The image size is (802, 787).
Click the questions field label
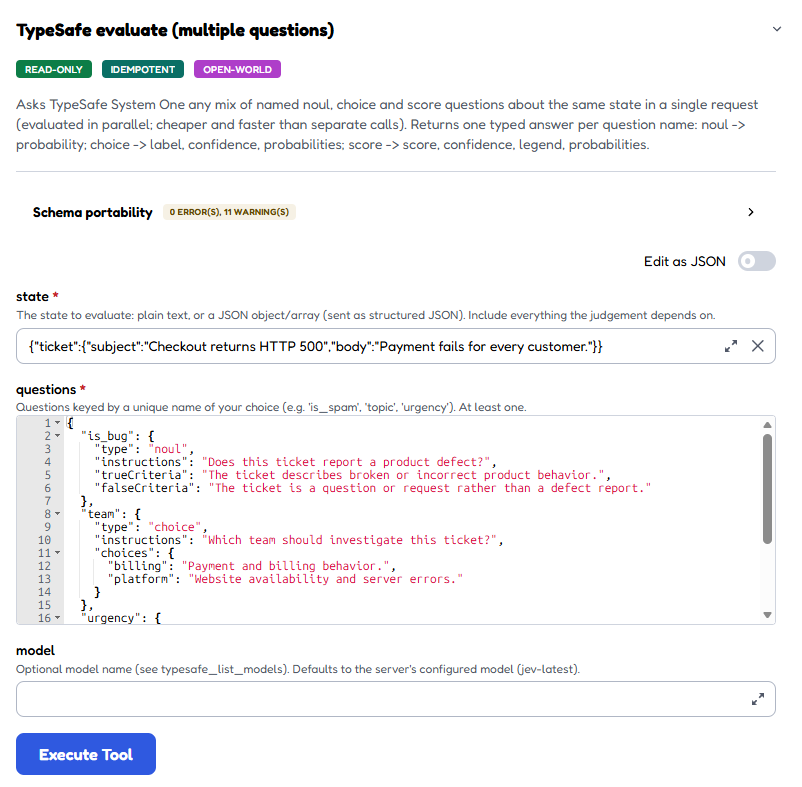click(x=46, y=390)
